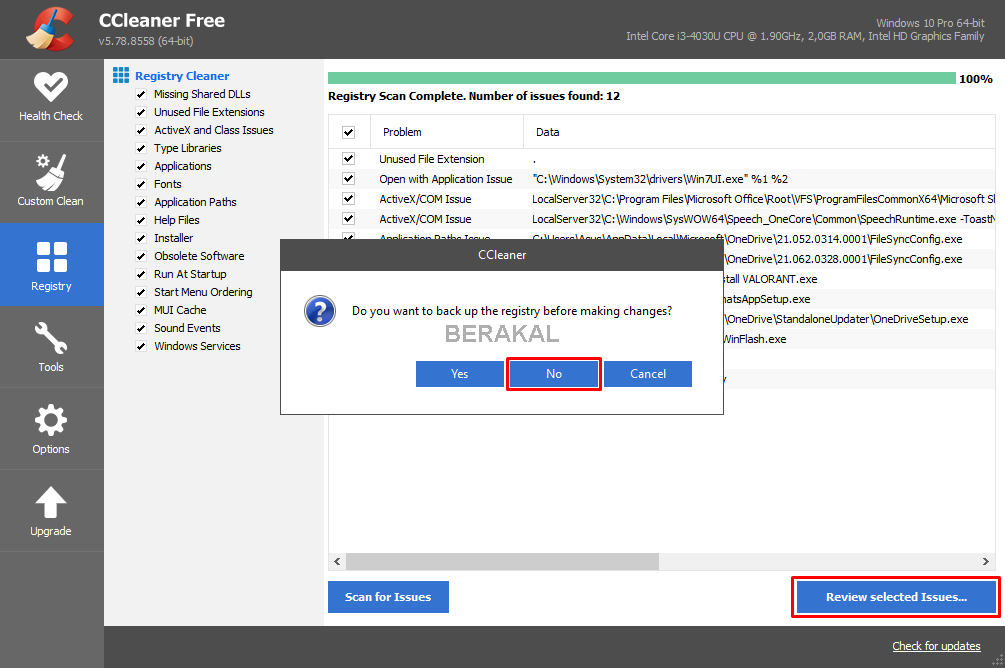
Task: Click Scan for Issues button
Action: pos(388,597)
